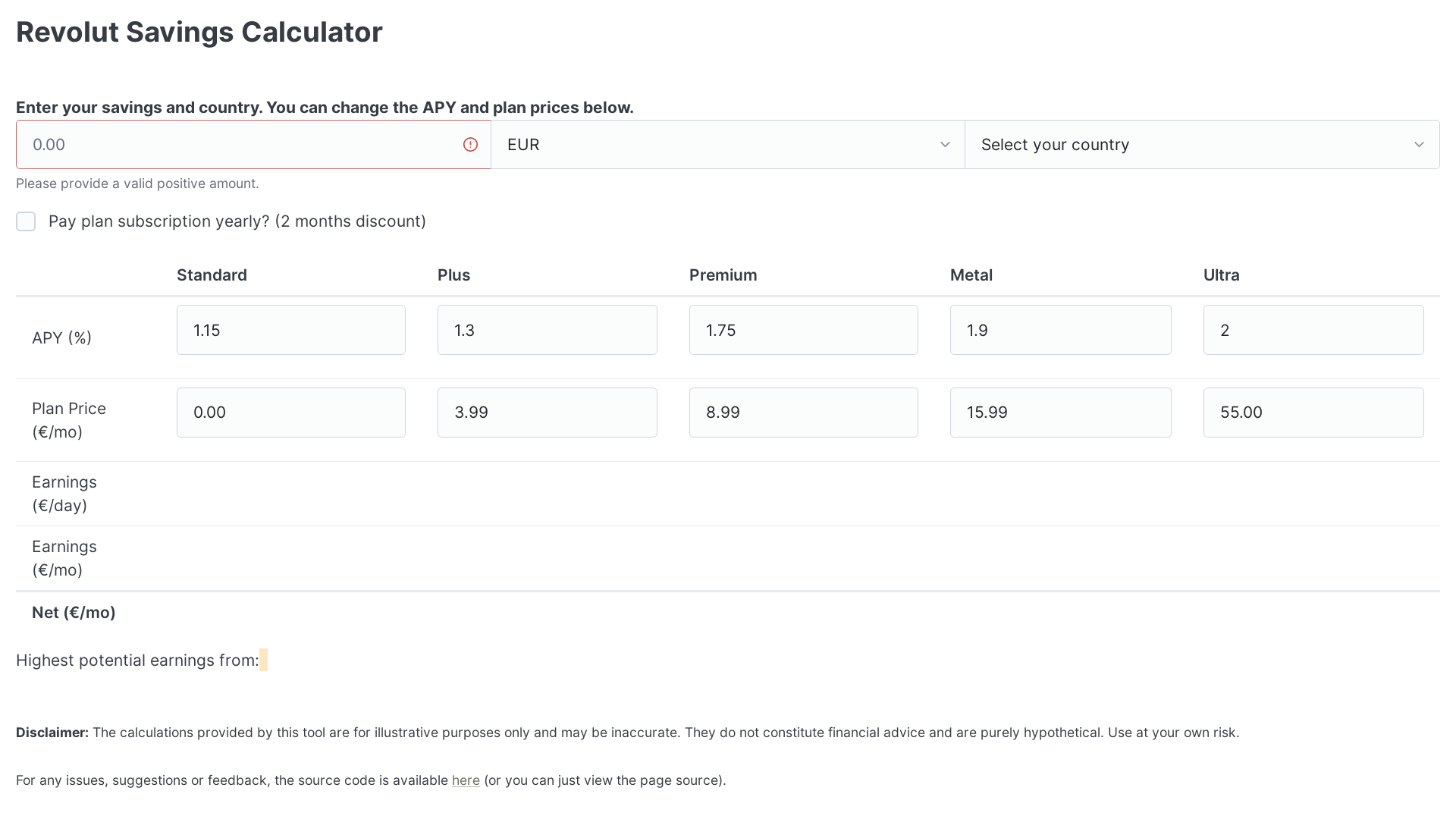Edit the Premium plan price field
The width and height of the screenshot is (1456, 819).
click(804, 413)
